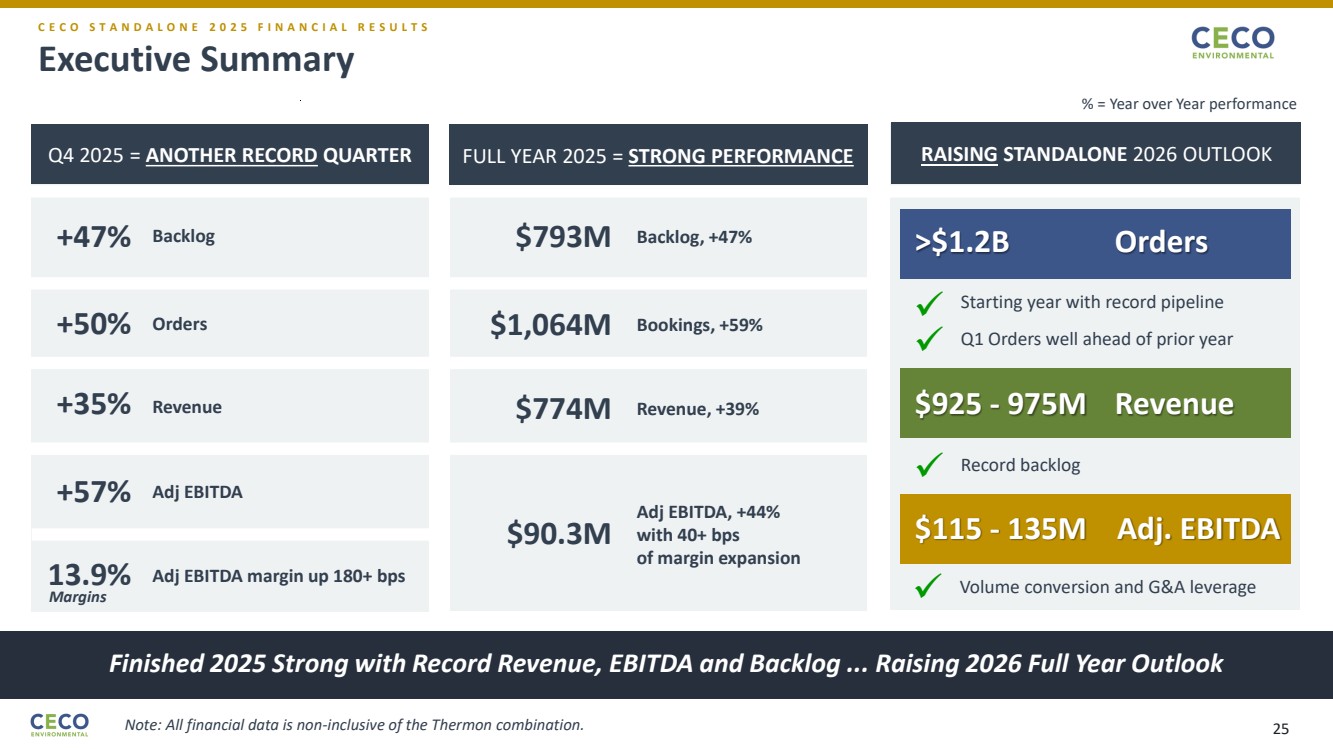Click the CECO Environmental logo top right
Screen dimensions: 1333x749
pos(1232,42)
